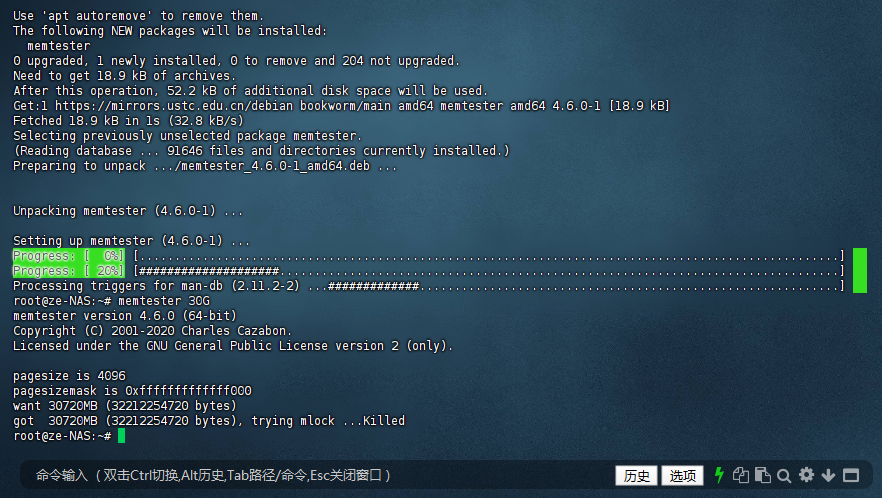Click the 'memtester 30G' command text

[x=164, y=301]
